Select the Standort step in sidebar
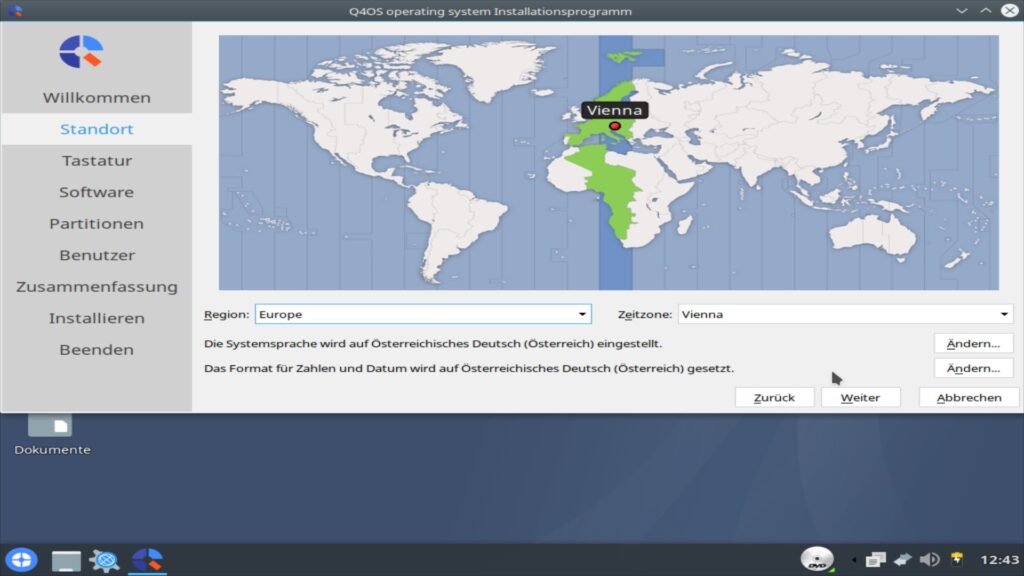The image size is (1024, 576). [x=97, y=129]
